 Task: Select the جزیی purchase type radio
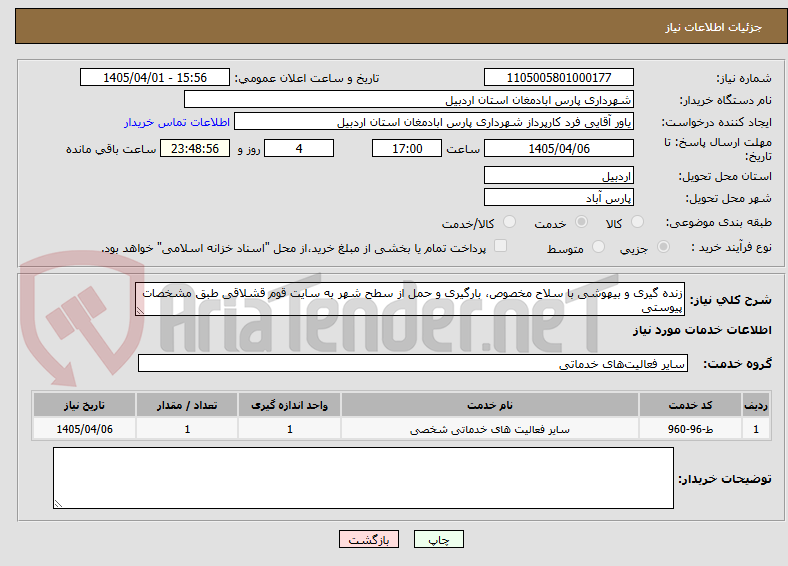[x=663, y=246]
